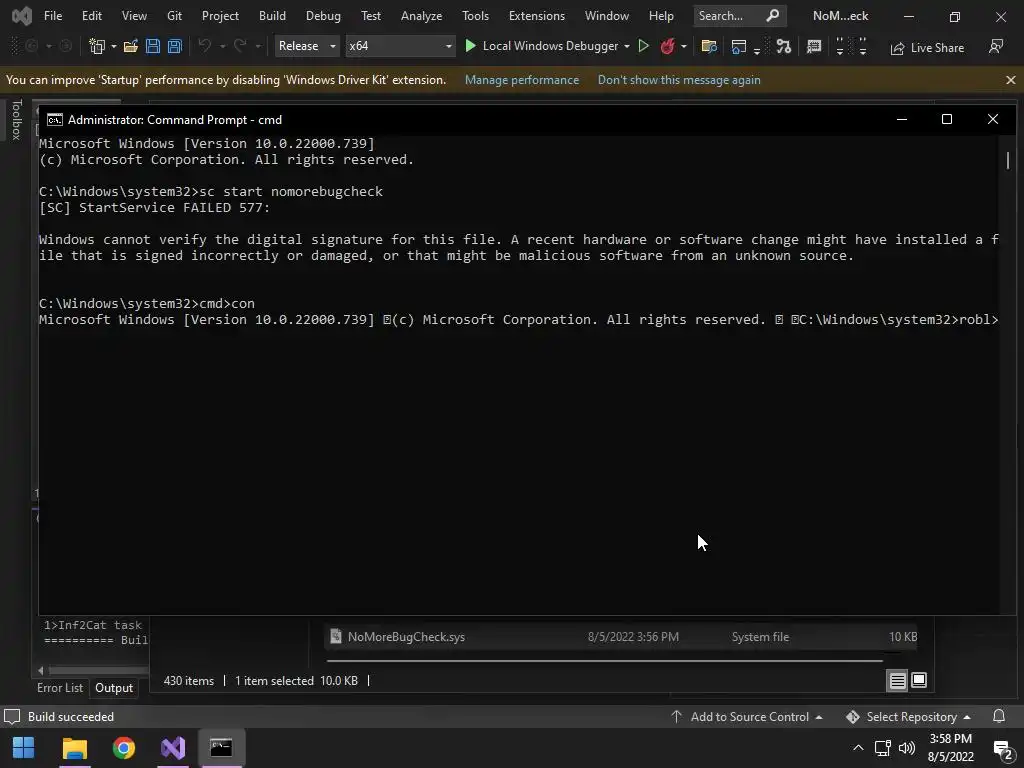Click the comment list toolbar icon
Image resolution: width=1024 pixels, height=768 pixels.
pos(814,46)
